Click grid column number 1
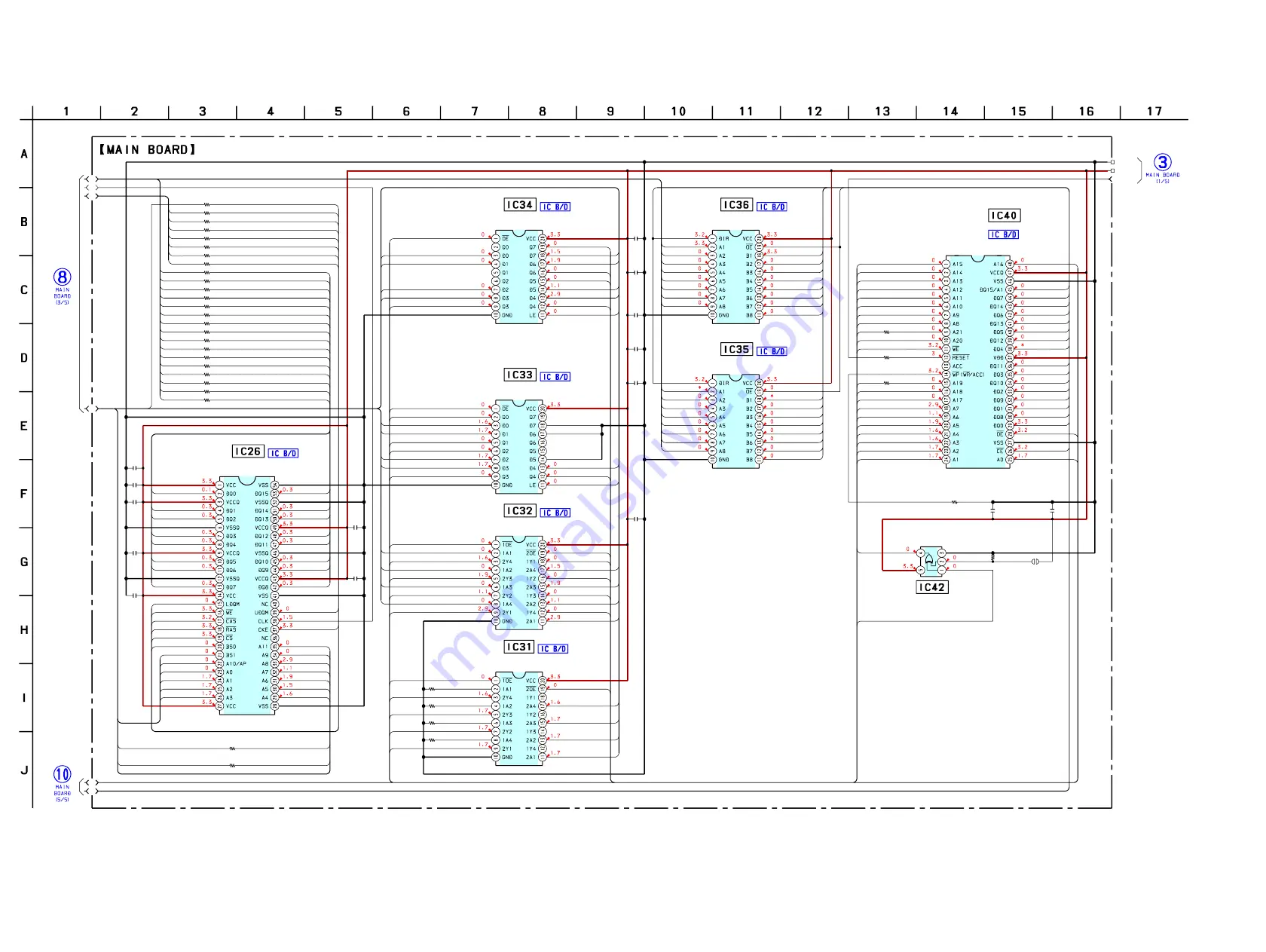Viewport: 1266px width, 952px height. point(66,112)
